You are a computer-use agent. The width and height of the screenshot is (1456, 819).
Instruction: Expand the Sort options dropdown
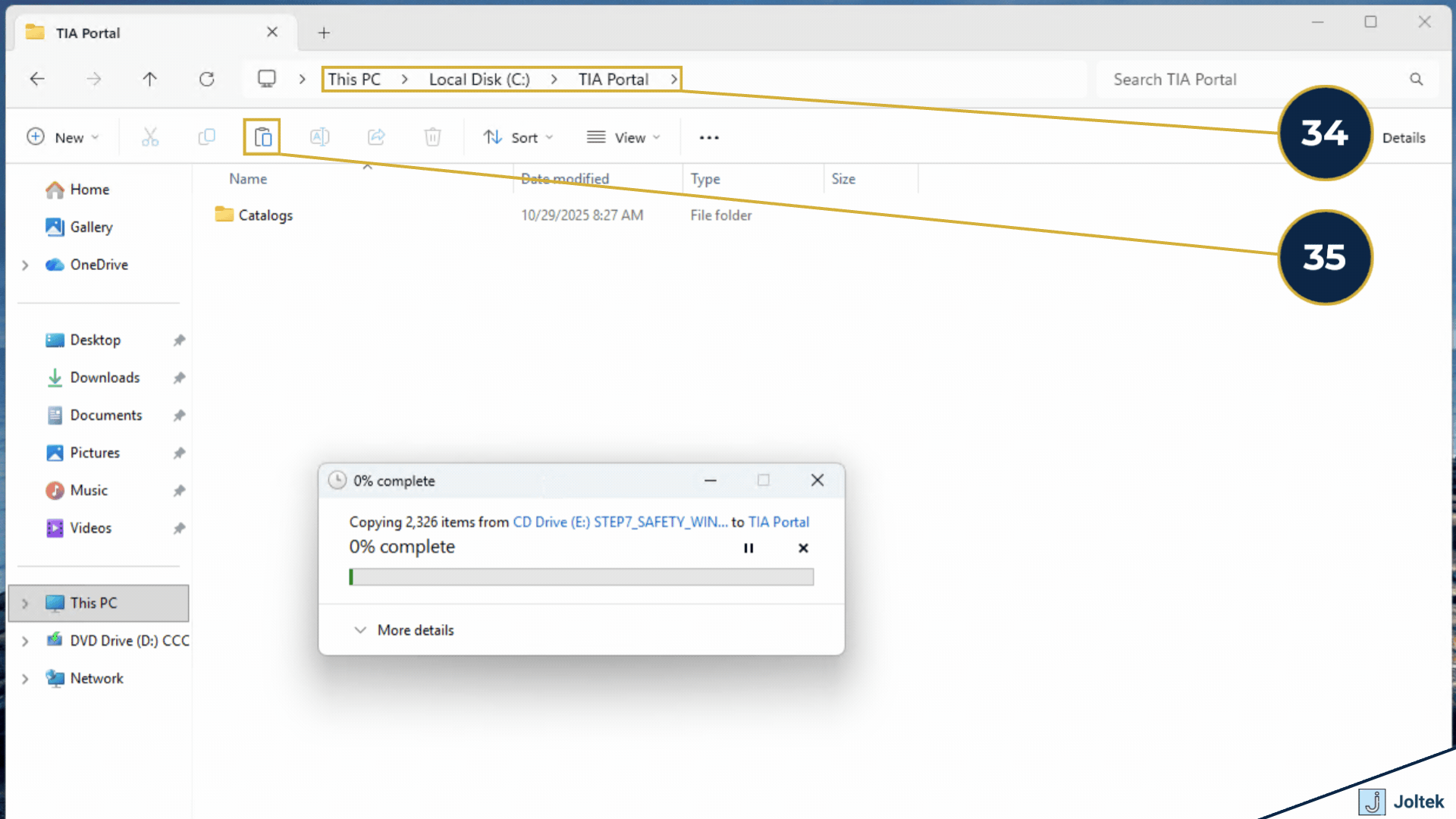518,137
